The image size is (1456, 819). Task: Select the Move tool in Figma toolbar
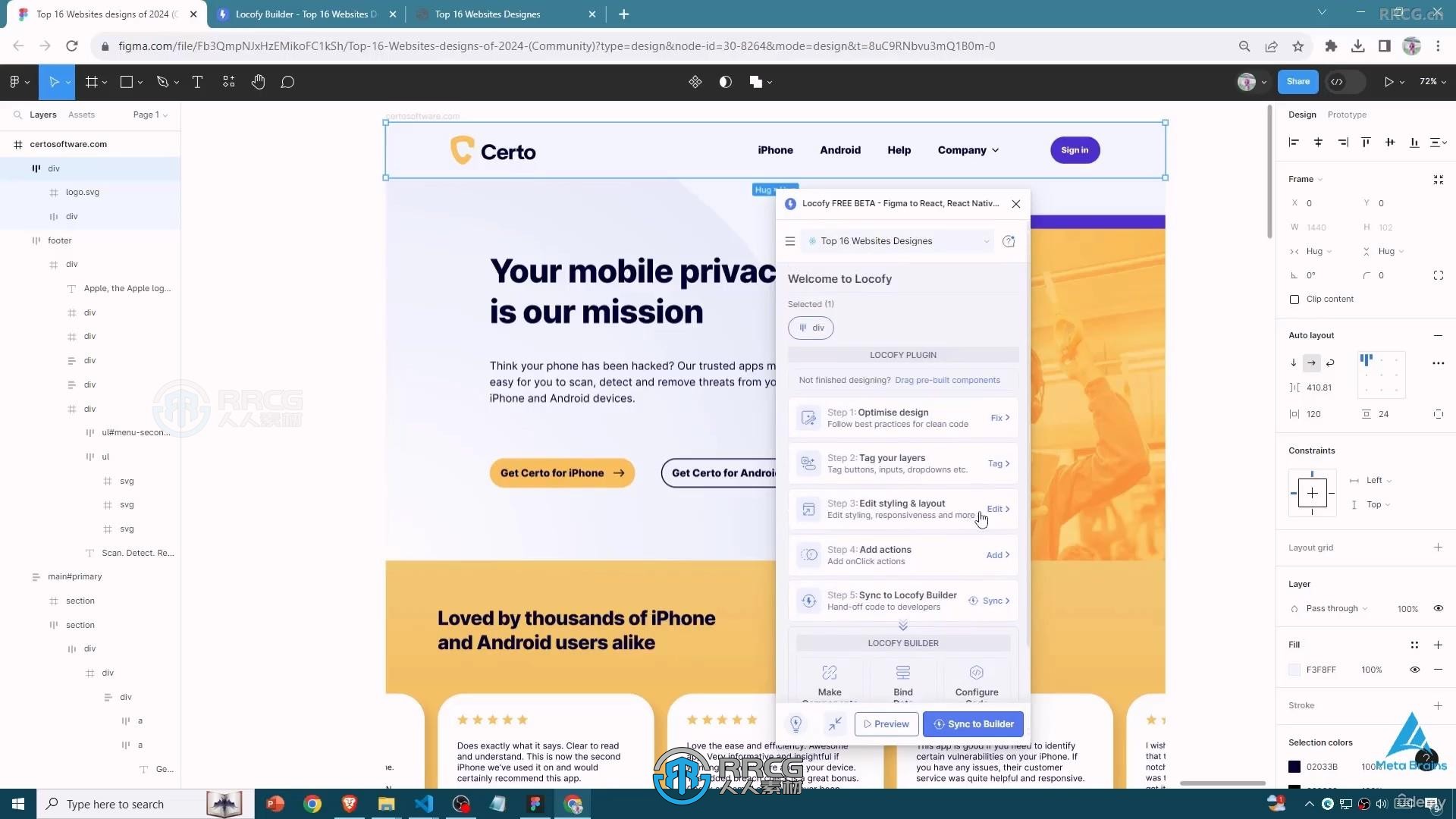54,82
